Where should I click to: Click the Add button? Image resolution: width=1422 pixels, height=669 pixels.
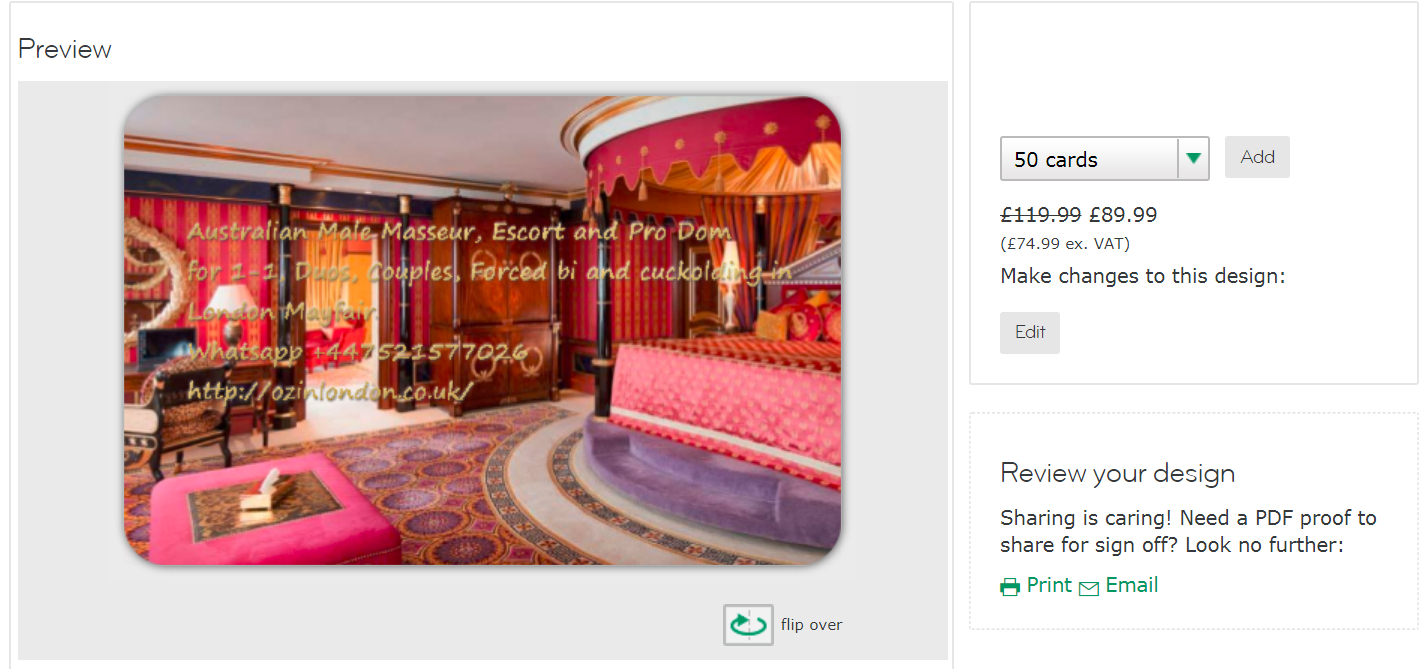coord(1257,157)
